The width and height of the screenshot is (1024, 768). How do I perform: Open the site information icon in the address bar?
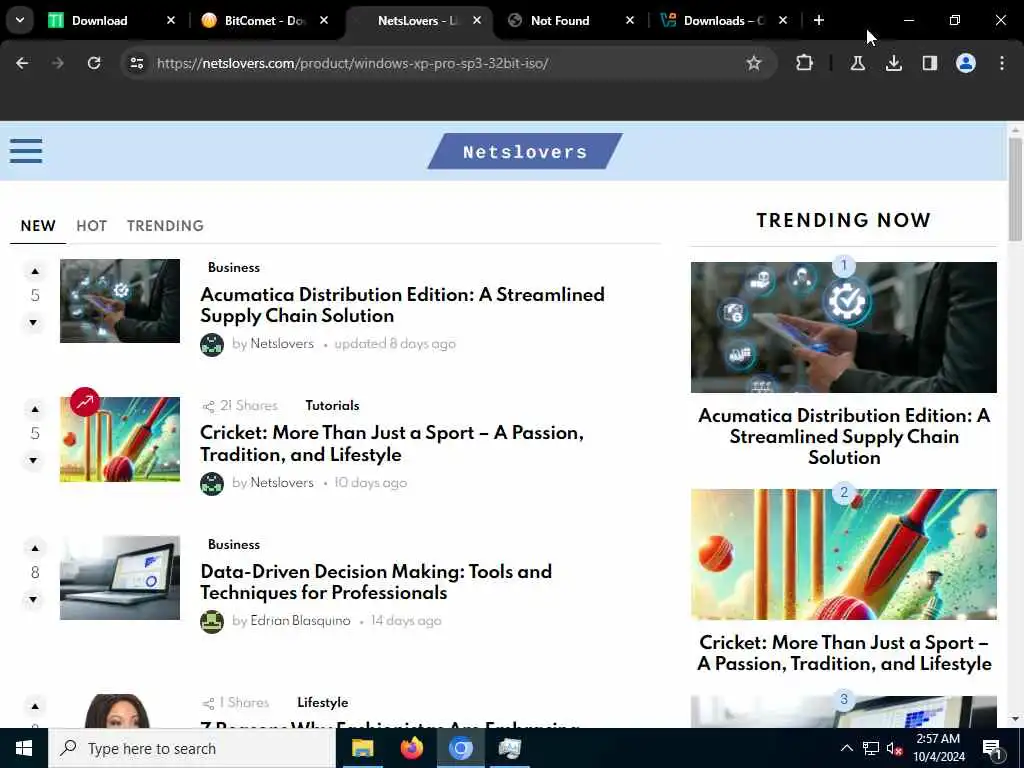[137, 63]
